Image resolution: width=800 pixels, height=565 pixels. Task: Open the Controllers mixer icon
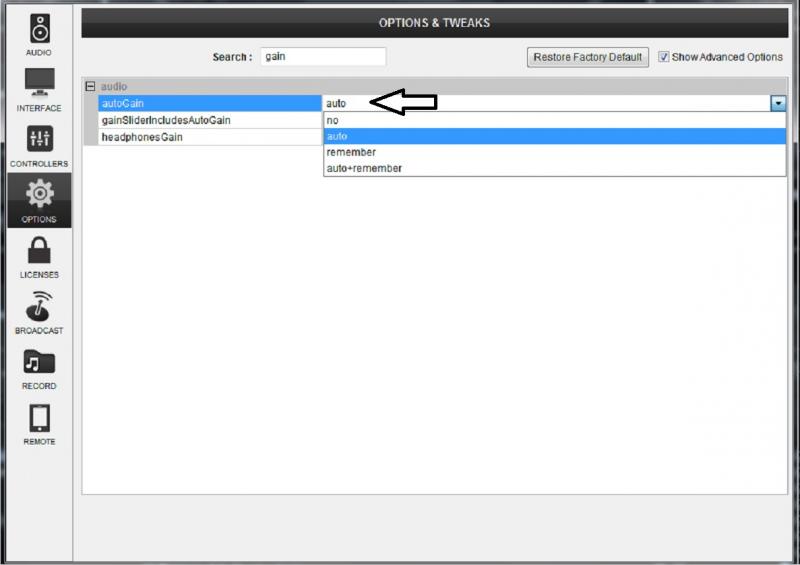pyautogui.click(x=39, y=138)
